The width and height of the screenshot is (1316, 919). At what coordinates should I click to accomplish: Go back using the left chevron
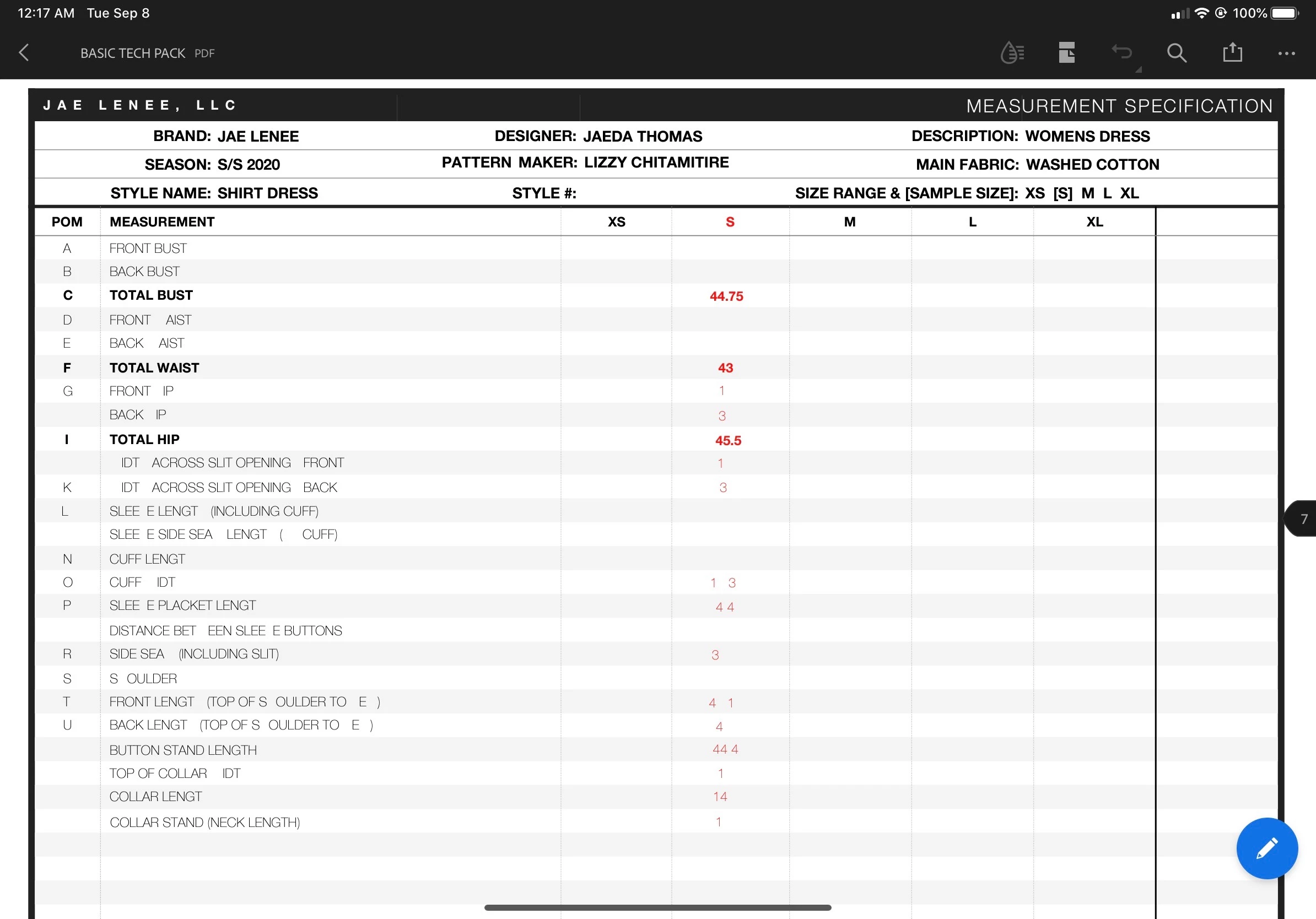coord(24,53)
